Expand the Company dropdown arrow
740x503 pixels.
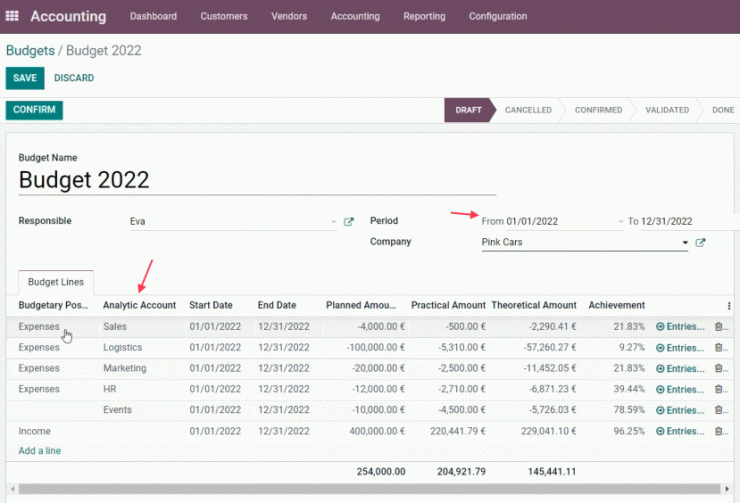(685, 242)
